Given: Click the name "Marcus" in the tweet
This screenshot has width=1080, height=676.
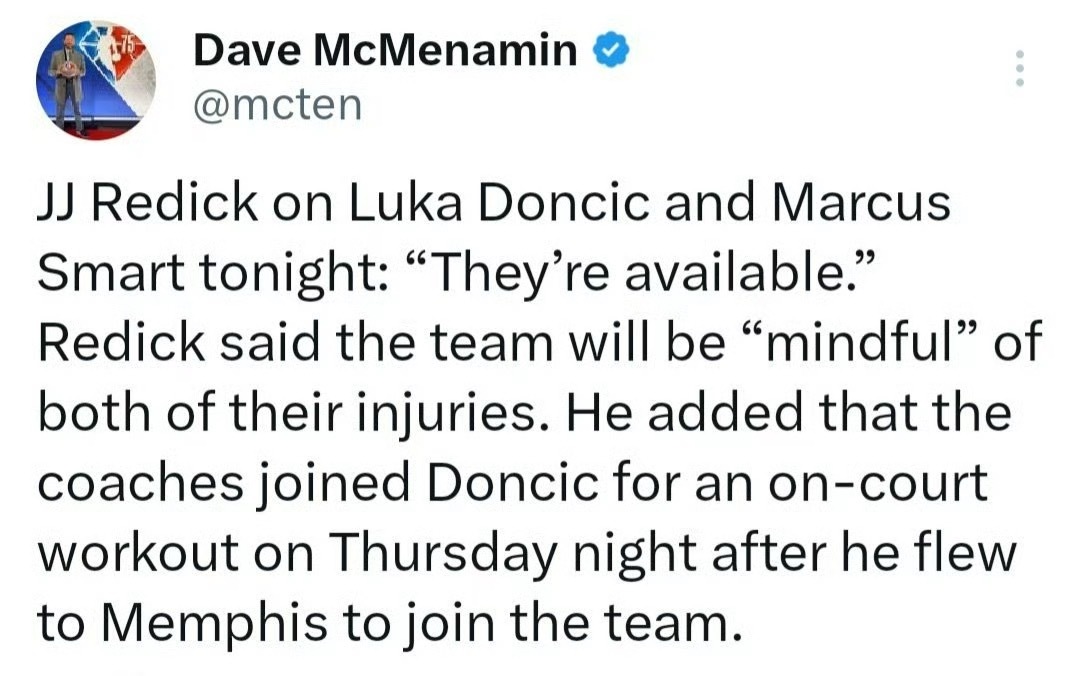Looking at the screenshot, I should 861,203.
